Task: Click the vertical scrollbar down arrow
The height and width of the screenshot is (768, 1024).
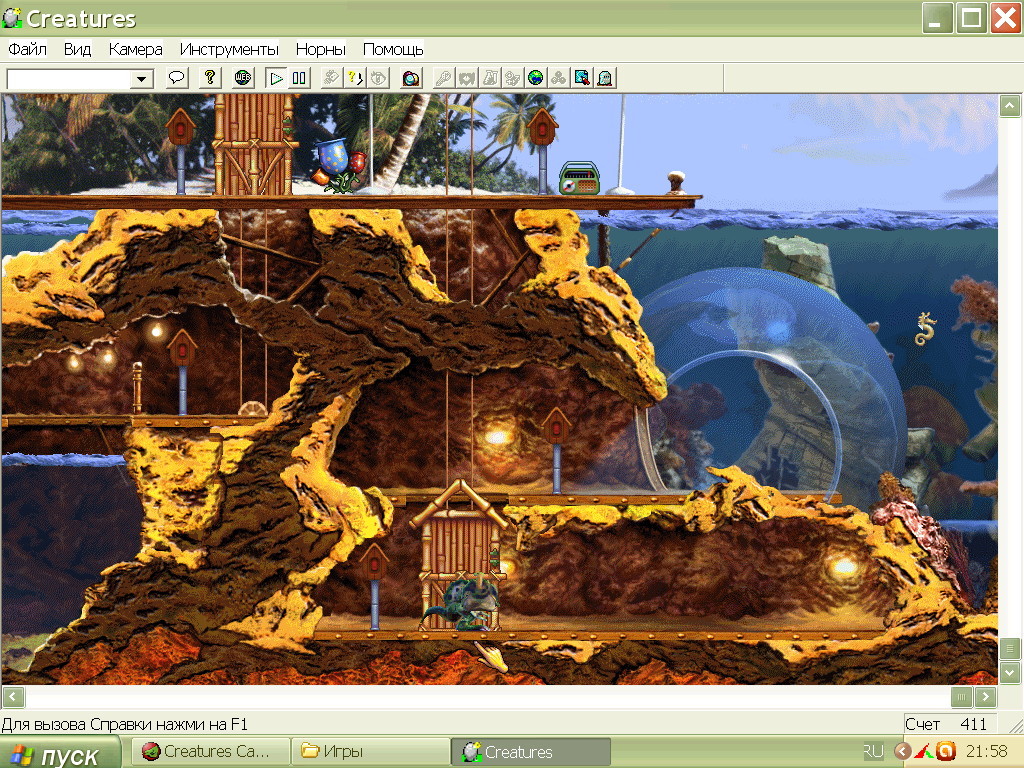Action: pos(1010,672)
